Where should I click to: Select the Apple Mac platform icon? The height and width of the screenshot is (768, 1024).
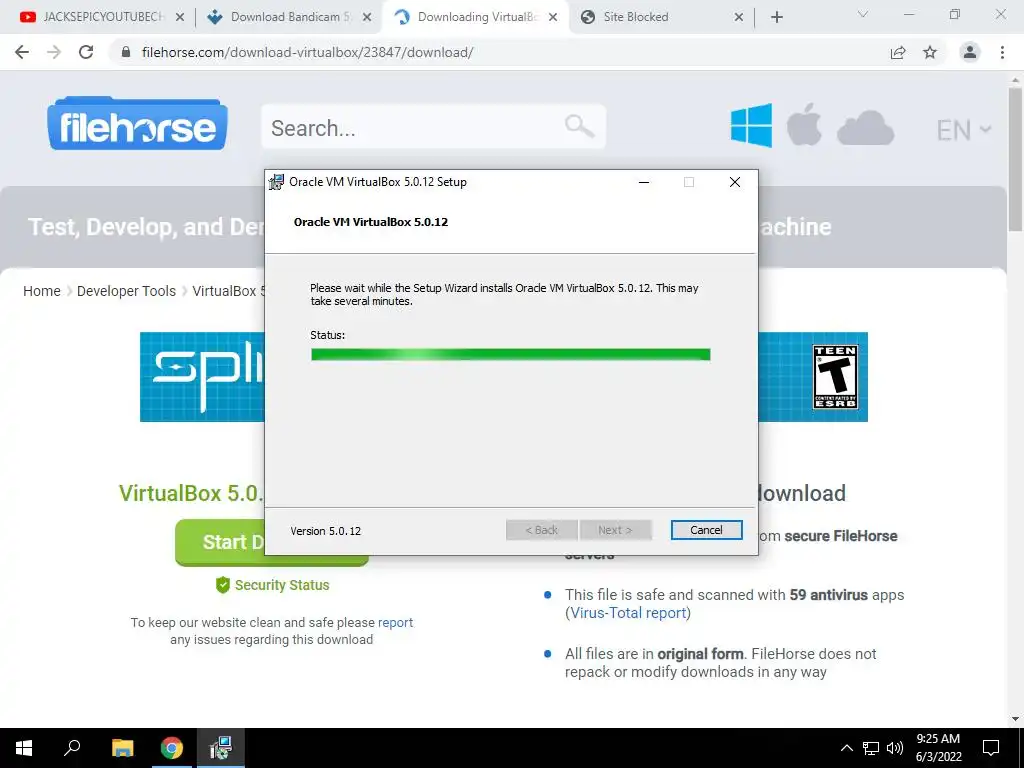(804, 124)
